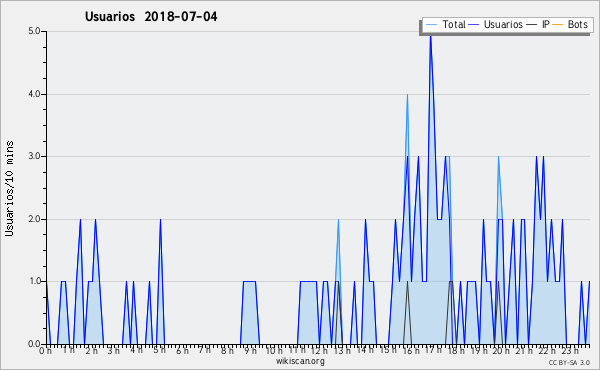Click the 3.0 y-axis value
The height and width of the screenshot is (370, 600).
[x=34, y=156]
